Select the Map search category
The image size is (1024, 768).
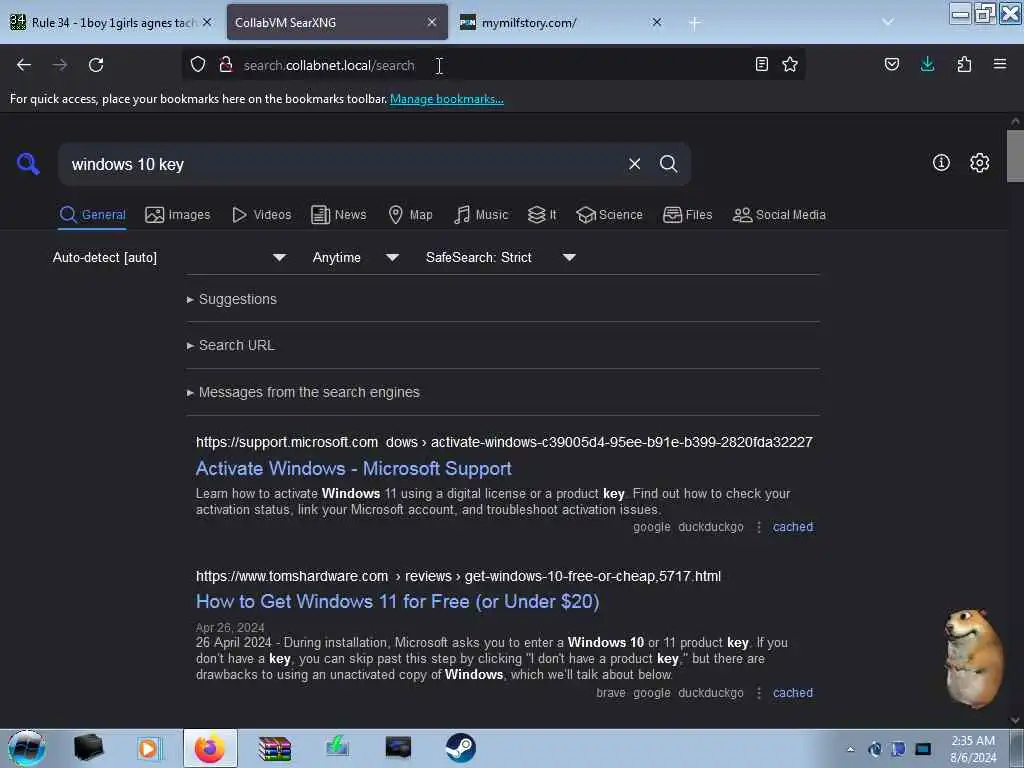coord(410,215)
